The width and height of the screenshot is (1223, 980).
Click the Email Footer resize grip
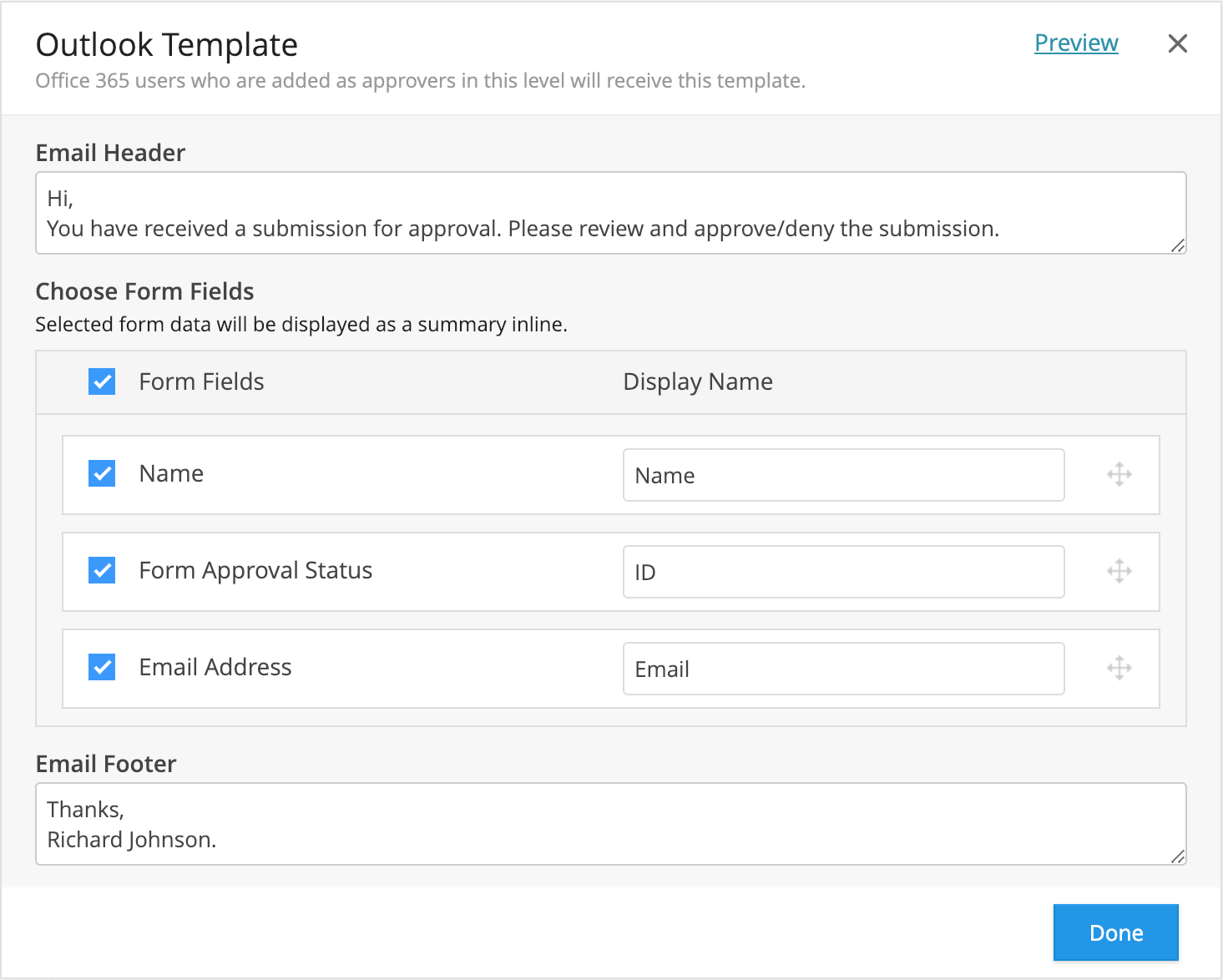[1178, 856]
